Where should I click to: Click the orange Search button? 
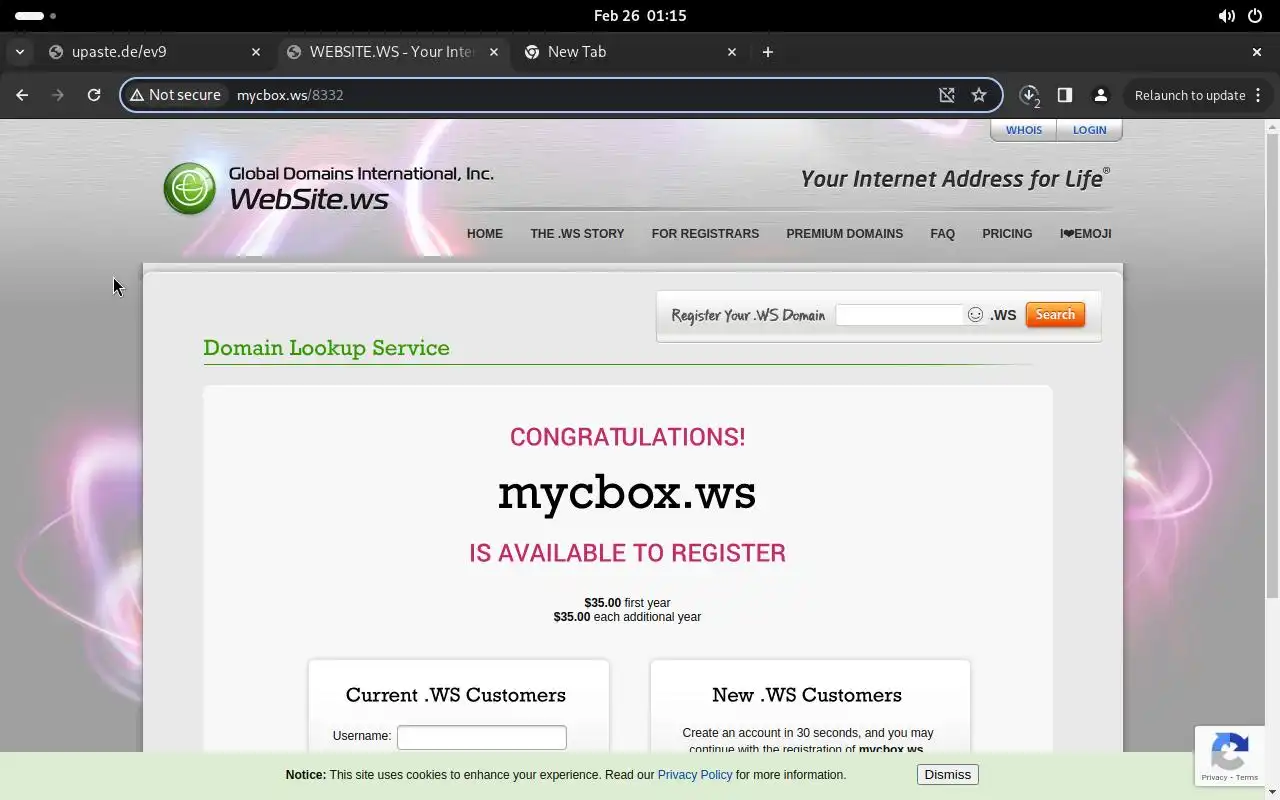1055,315
